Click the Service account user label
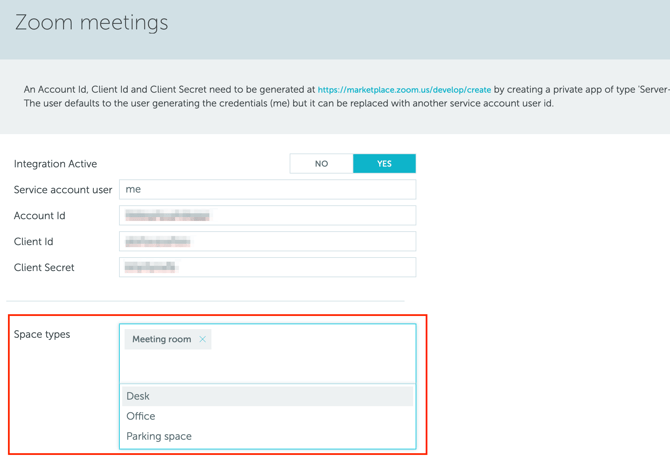This screenshot has width=670, height=457. coord(63,190)
